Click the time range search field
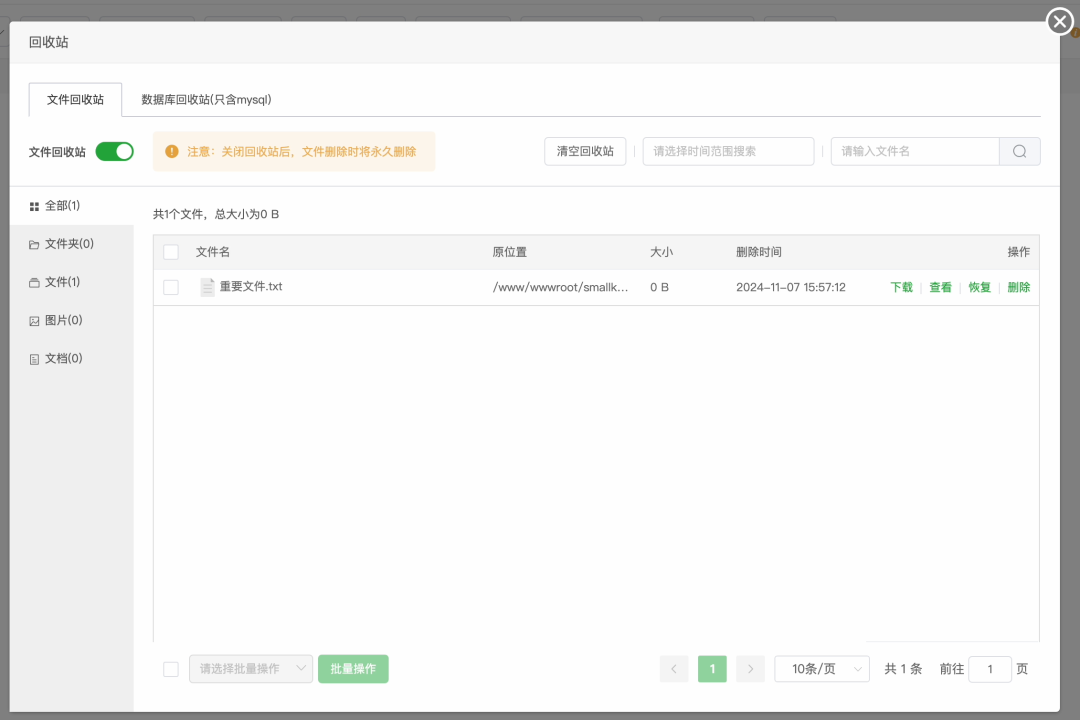The height and width of the screenshot is (720, 1080). point(728,152)
